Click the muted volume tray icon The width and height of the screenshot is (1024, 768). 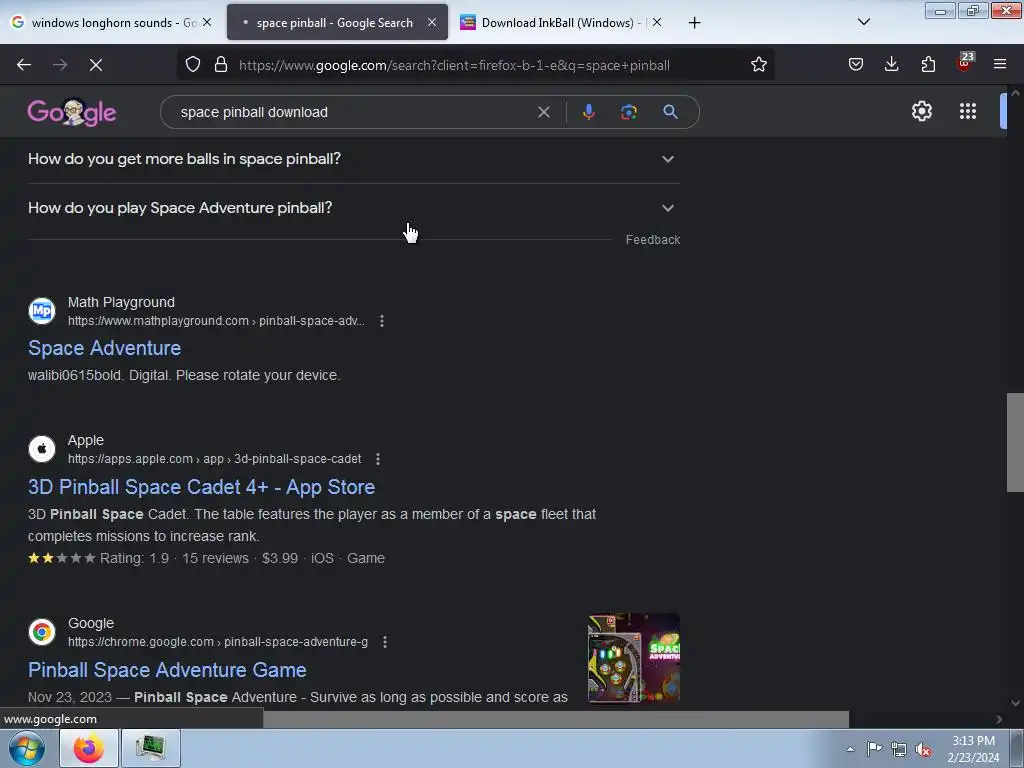tap(923, 750)
